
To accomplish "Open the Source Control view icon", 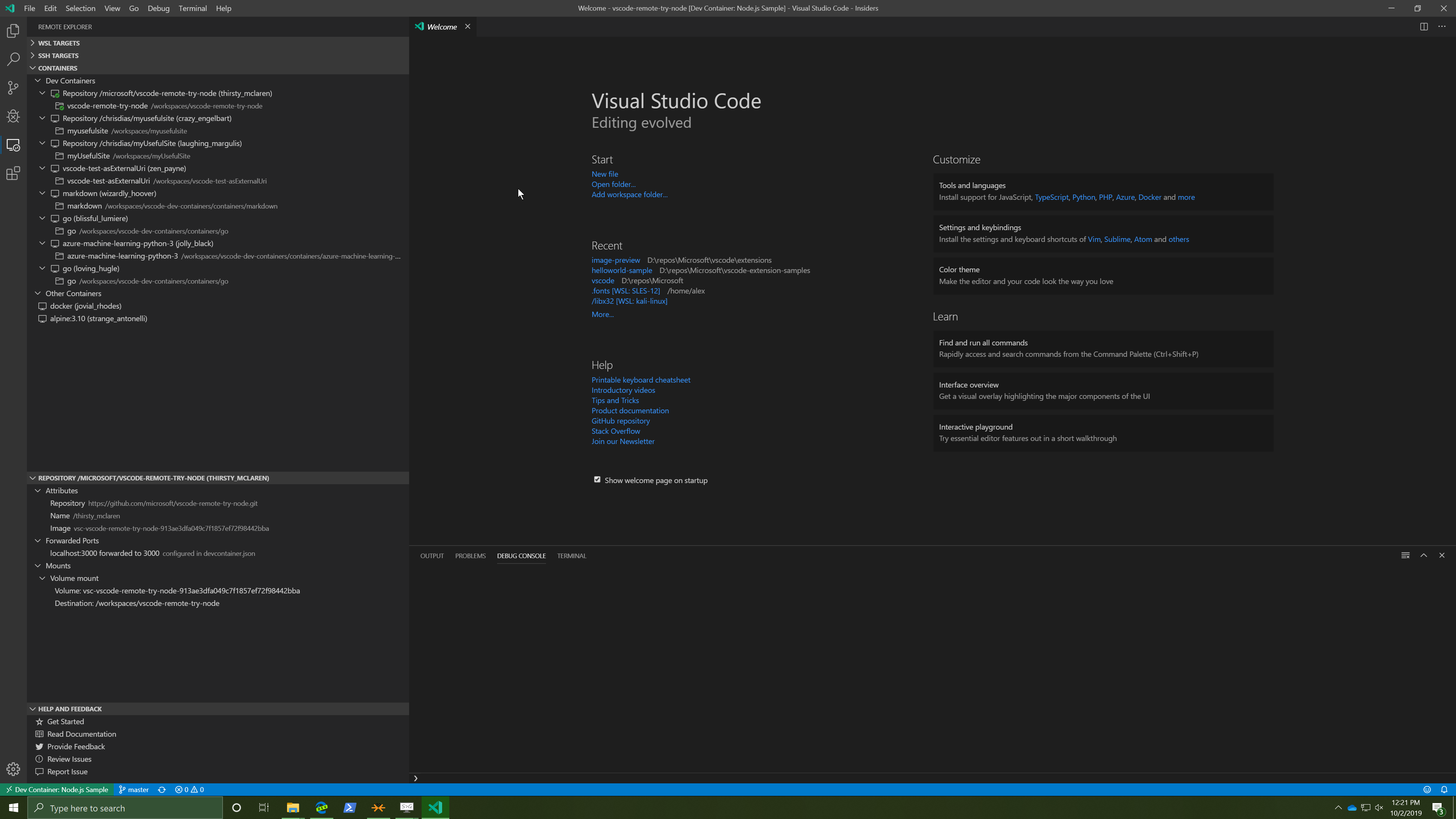I will point(13,88).
